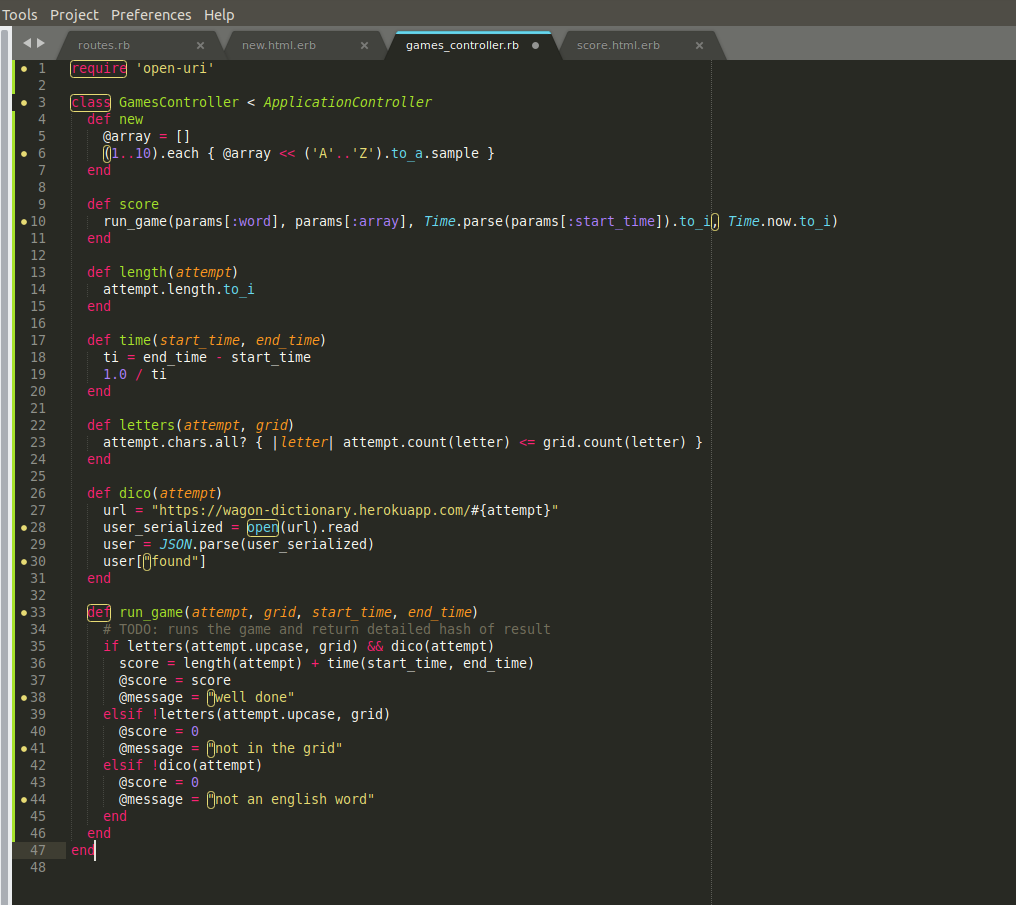This screenshot has height=905, width=1016.
Task: Open the Project menu
Action: [x=74, y=14]
